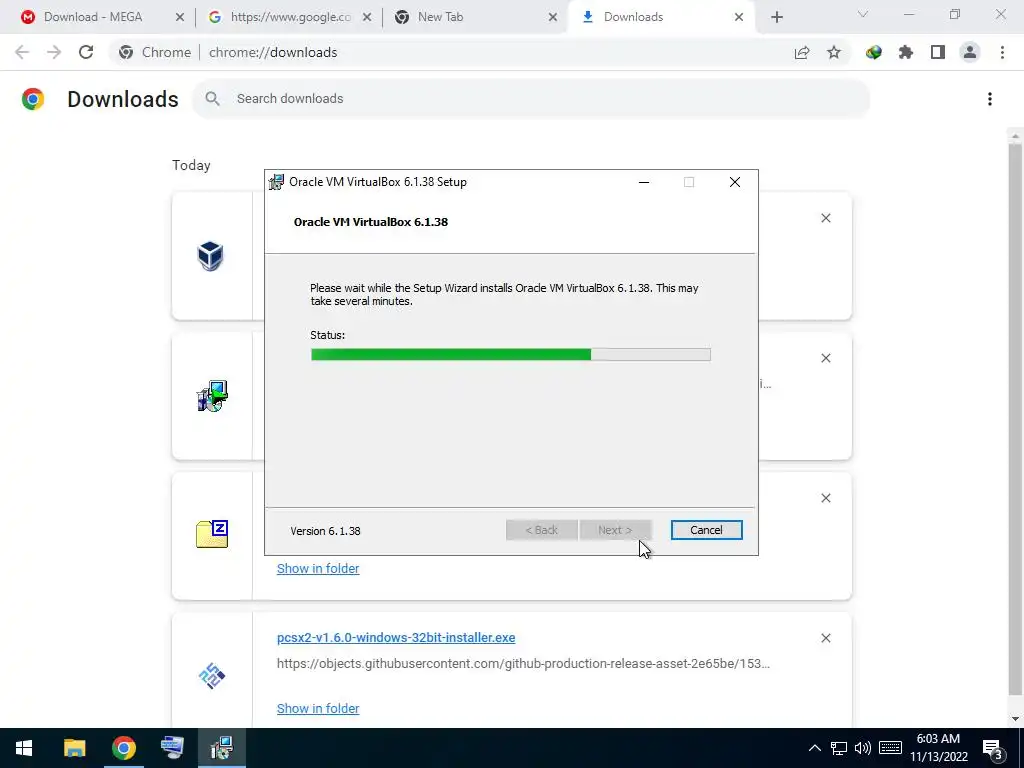The image size is (1024, 768).
Task: Open the Chrome profile avatar
Action: tap(970, 52)
